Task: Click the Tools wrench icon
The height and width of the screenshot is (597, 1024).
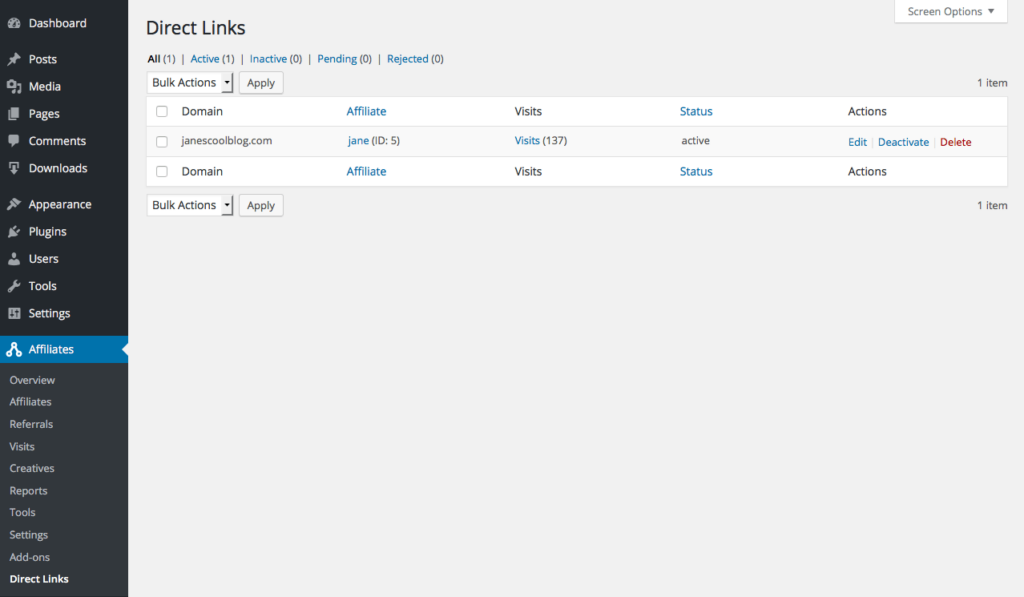Action: (x=14, y=286)
